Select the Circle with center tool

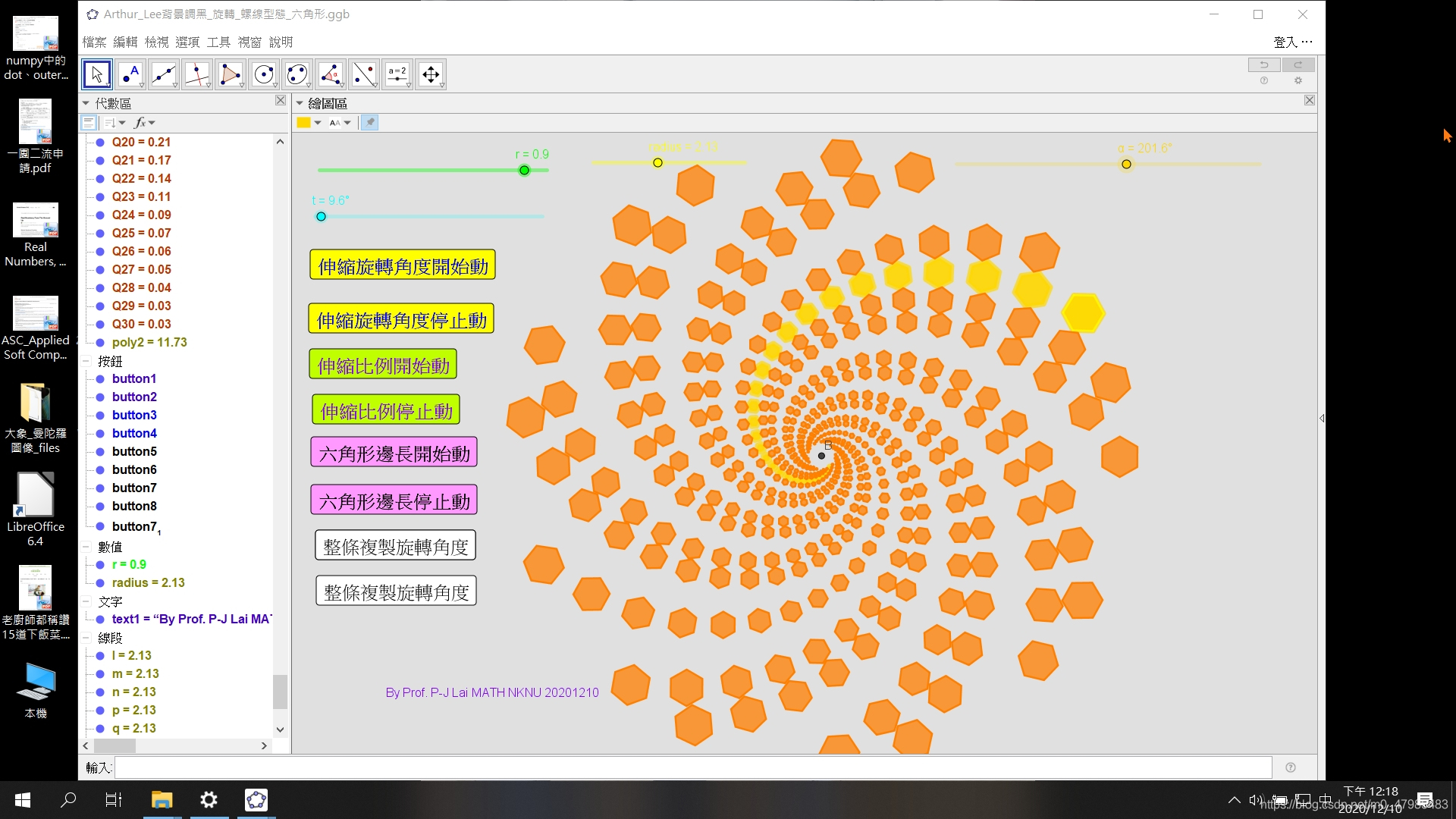click(264, 74)
